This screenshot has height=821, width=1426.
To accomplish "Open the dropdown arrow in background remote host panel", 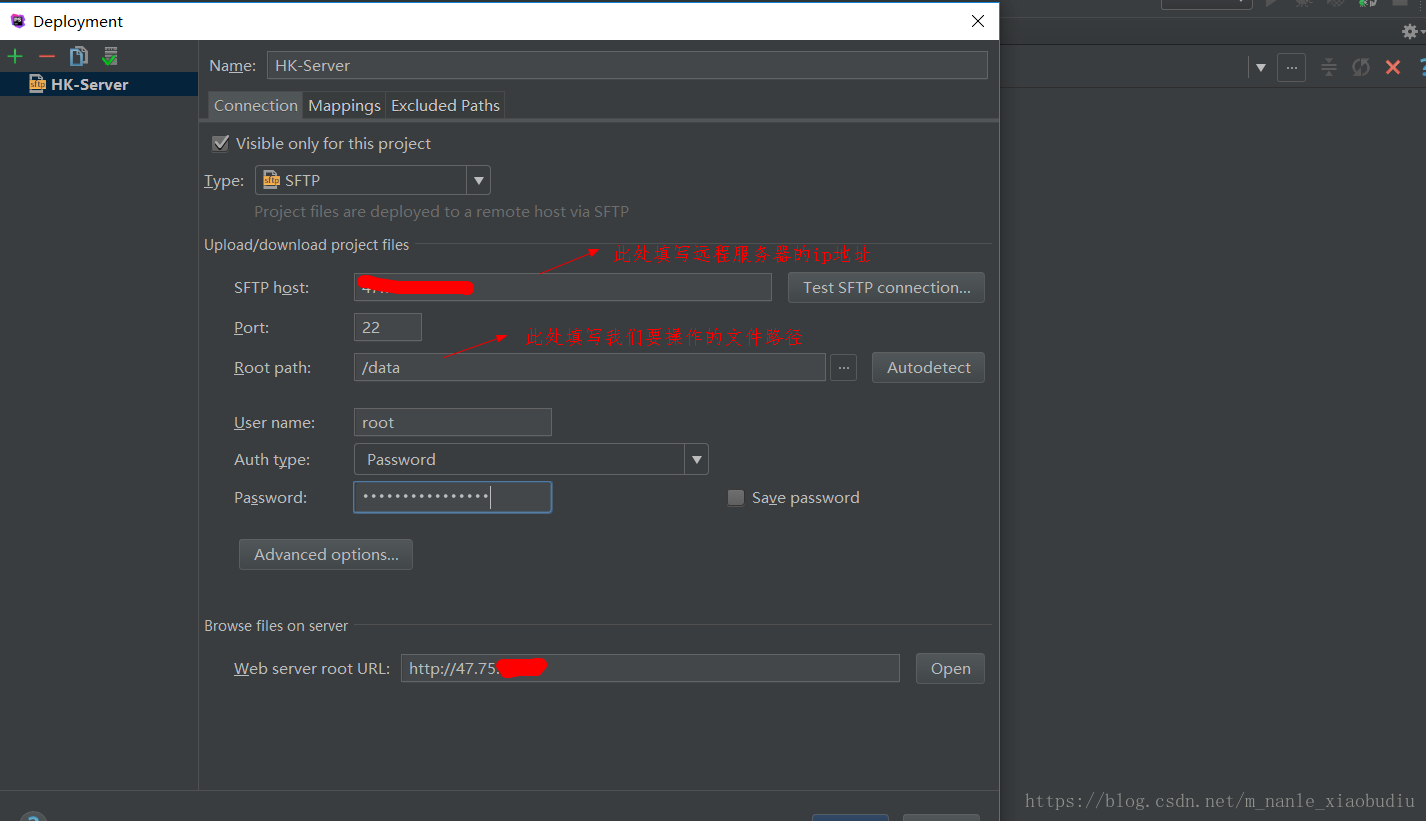I will [x=1261, y=68].
